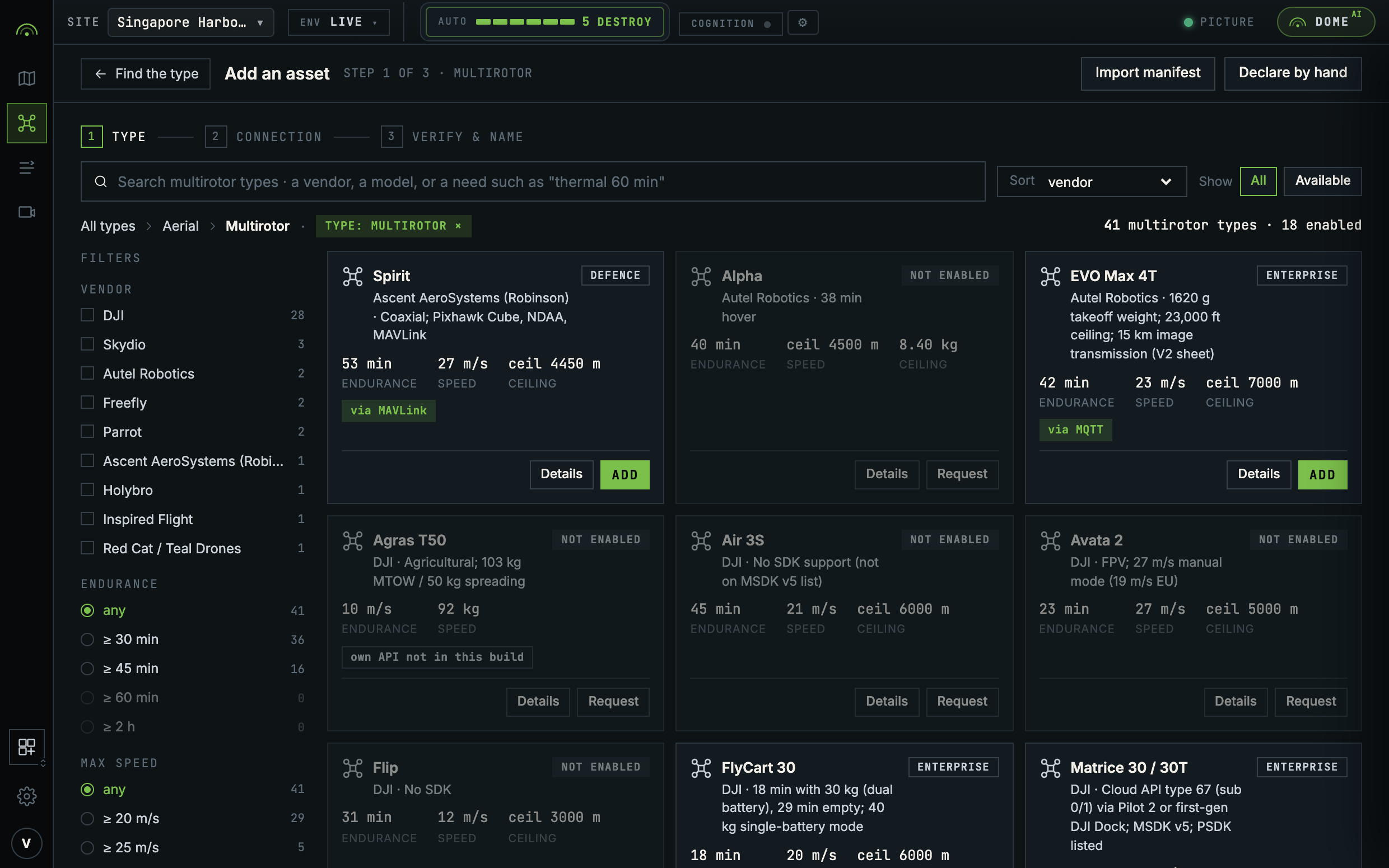Image resolution: width=1389 pixels, height=868 pixels.
Task: Open the V user avatar
Action: click(x=26, y=843)
